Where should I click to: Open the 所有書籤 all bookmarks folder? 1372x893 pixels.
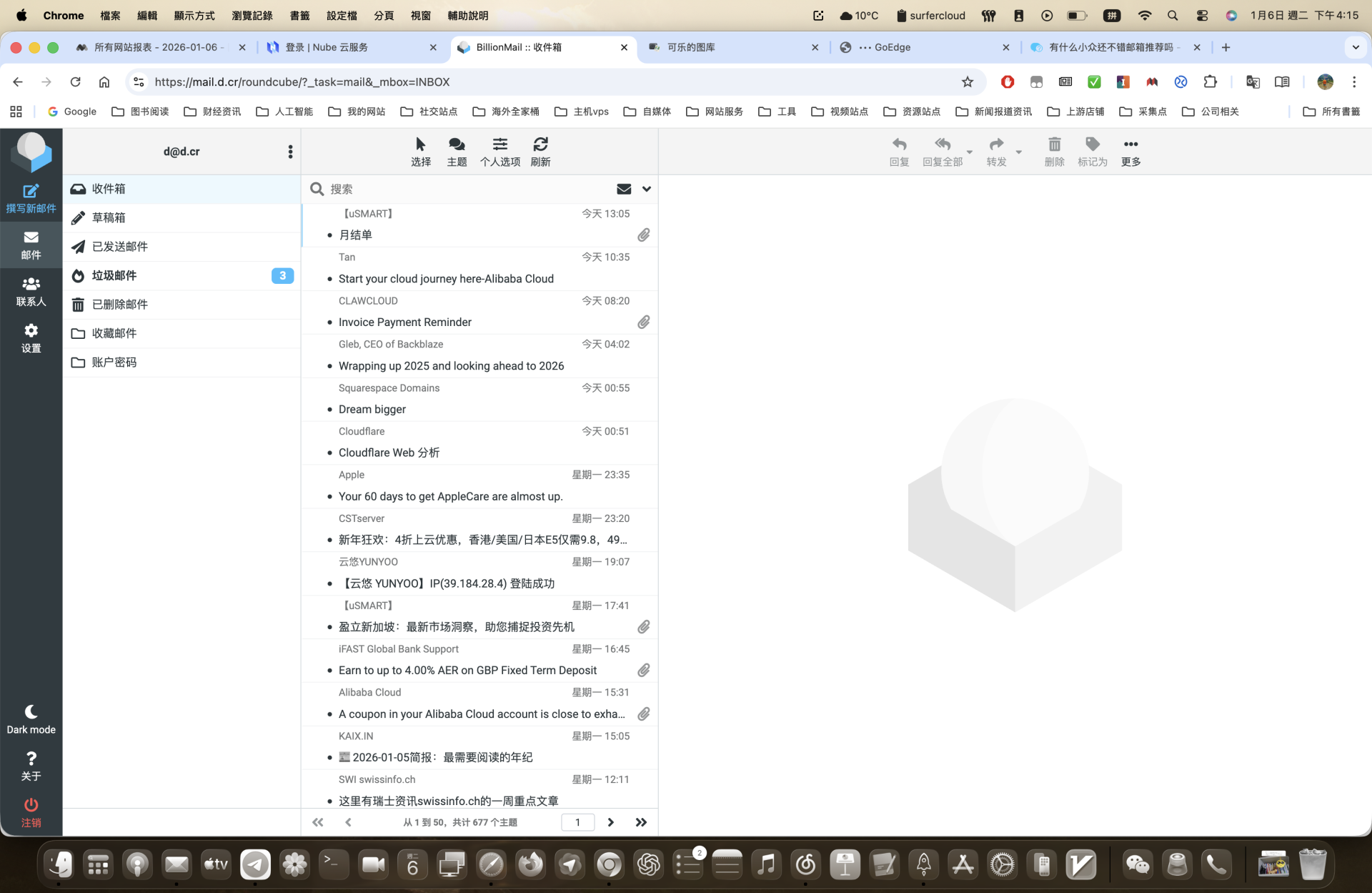pyautogui.click(x=1331, y=112)
